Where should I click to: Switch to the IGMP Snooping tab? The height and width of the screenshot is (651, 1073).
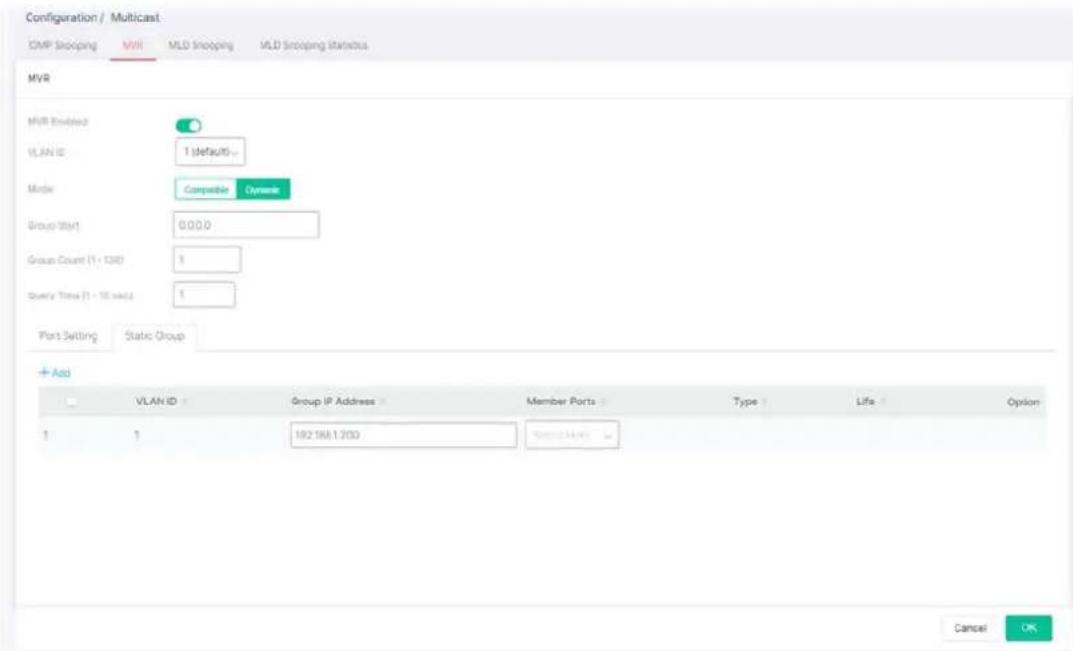[x=62, y=45]
